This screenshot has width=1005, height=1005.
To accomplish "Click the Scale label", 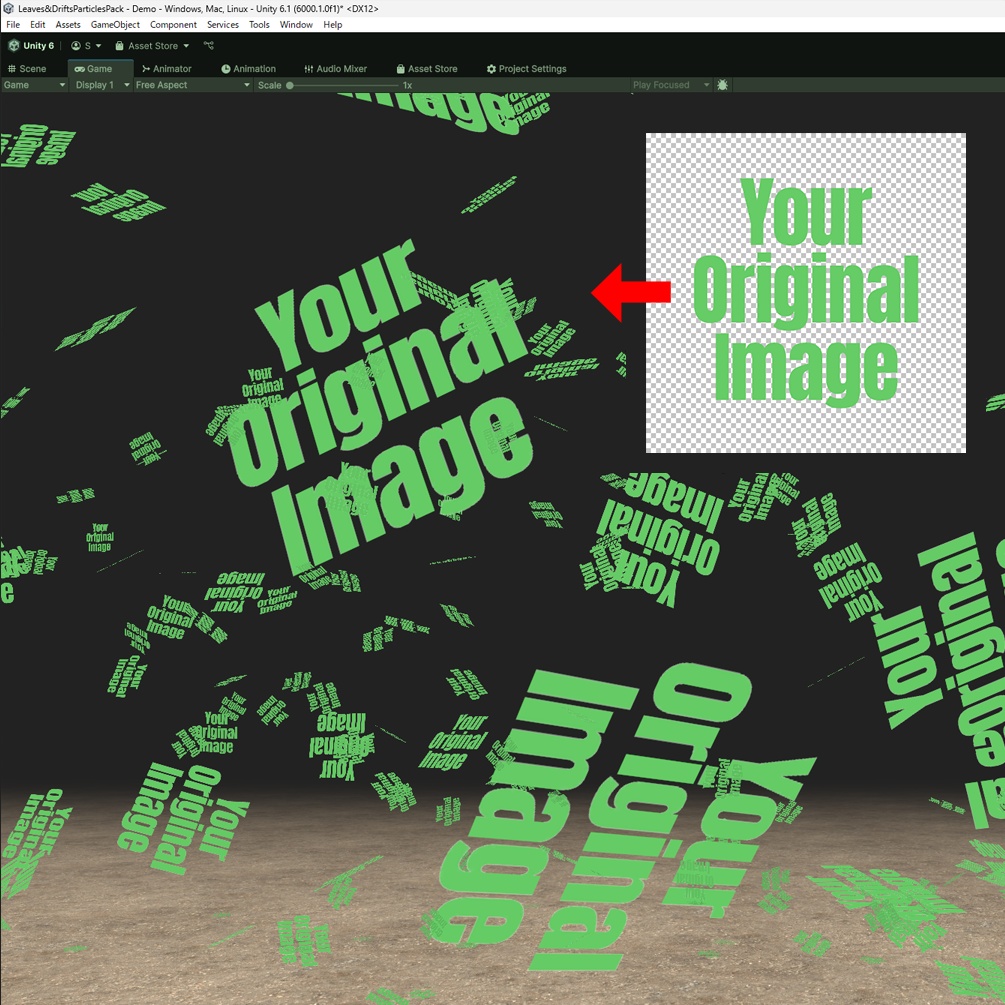I will (x=269, y=85).
